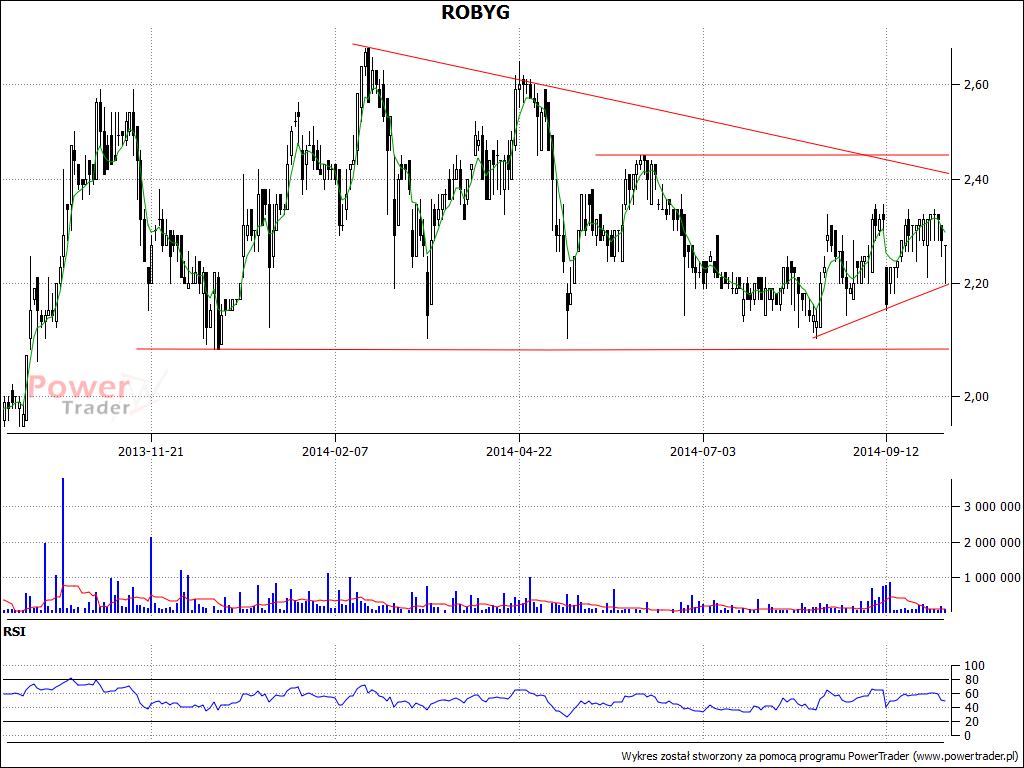Click the 2014-09-12 date label

(887, 451)
